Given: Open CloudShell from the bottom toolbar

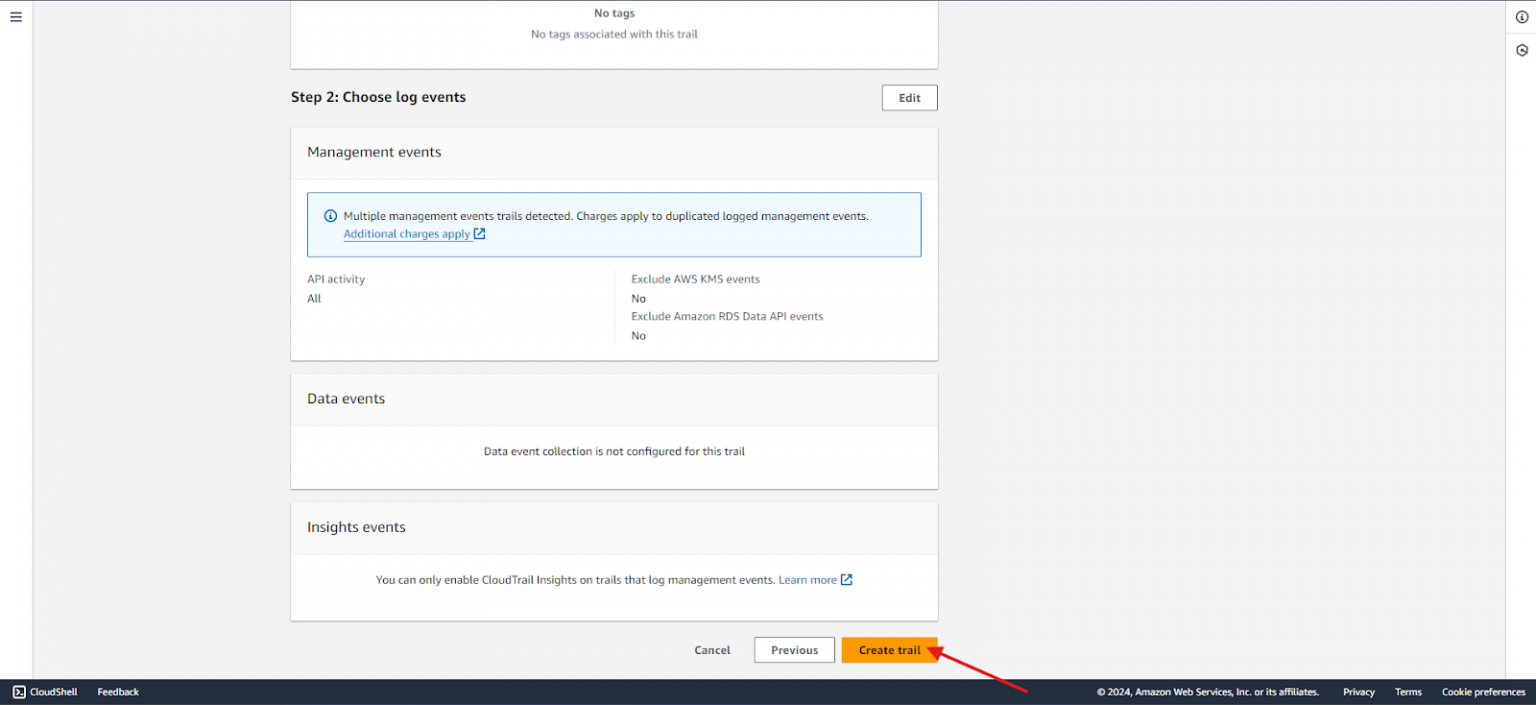Looking at the screenshot, I should [44, 691].
